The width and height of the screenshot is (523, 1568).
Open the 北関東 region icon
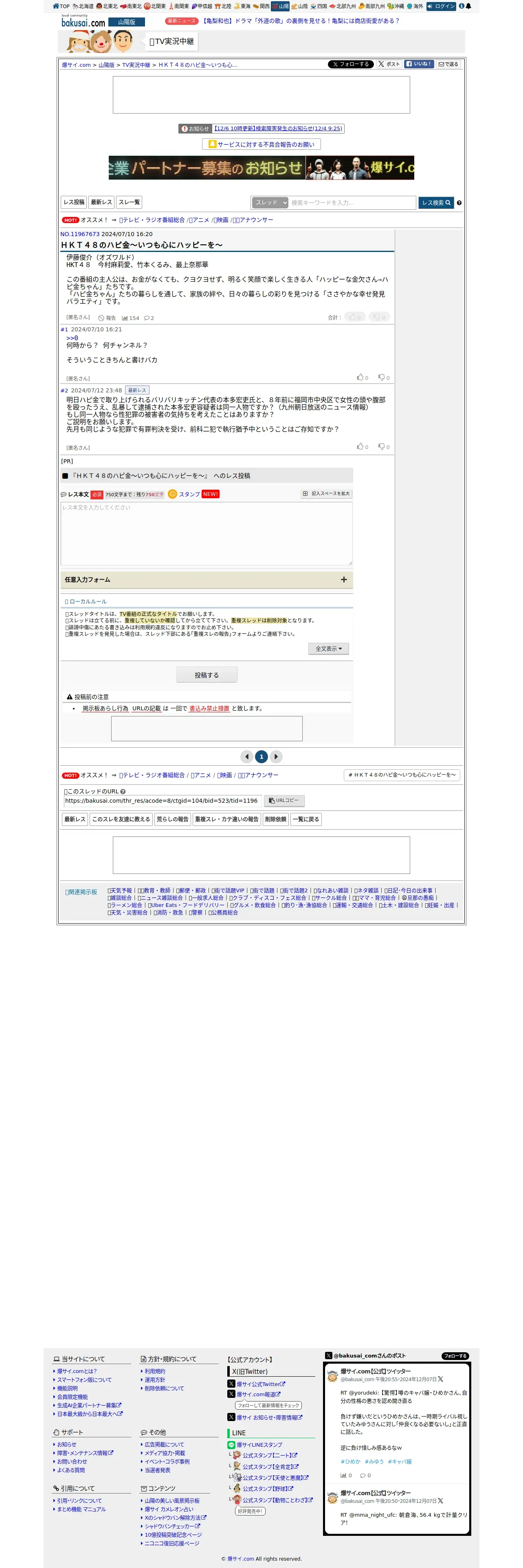pyautogui.click(x=155, y=6)
